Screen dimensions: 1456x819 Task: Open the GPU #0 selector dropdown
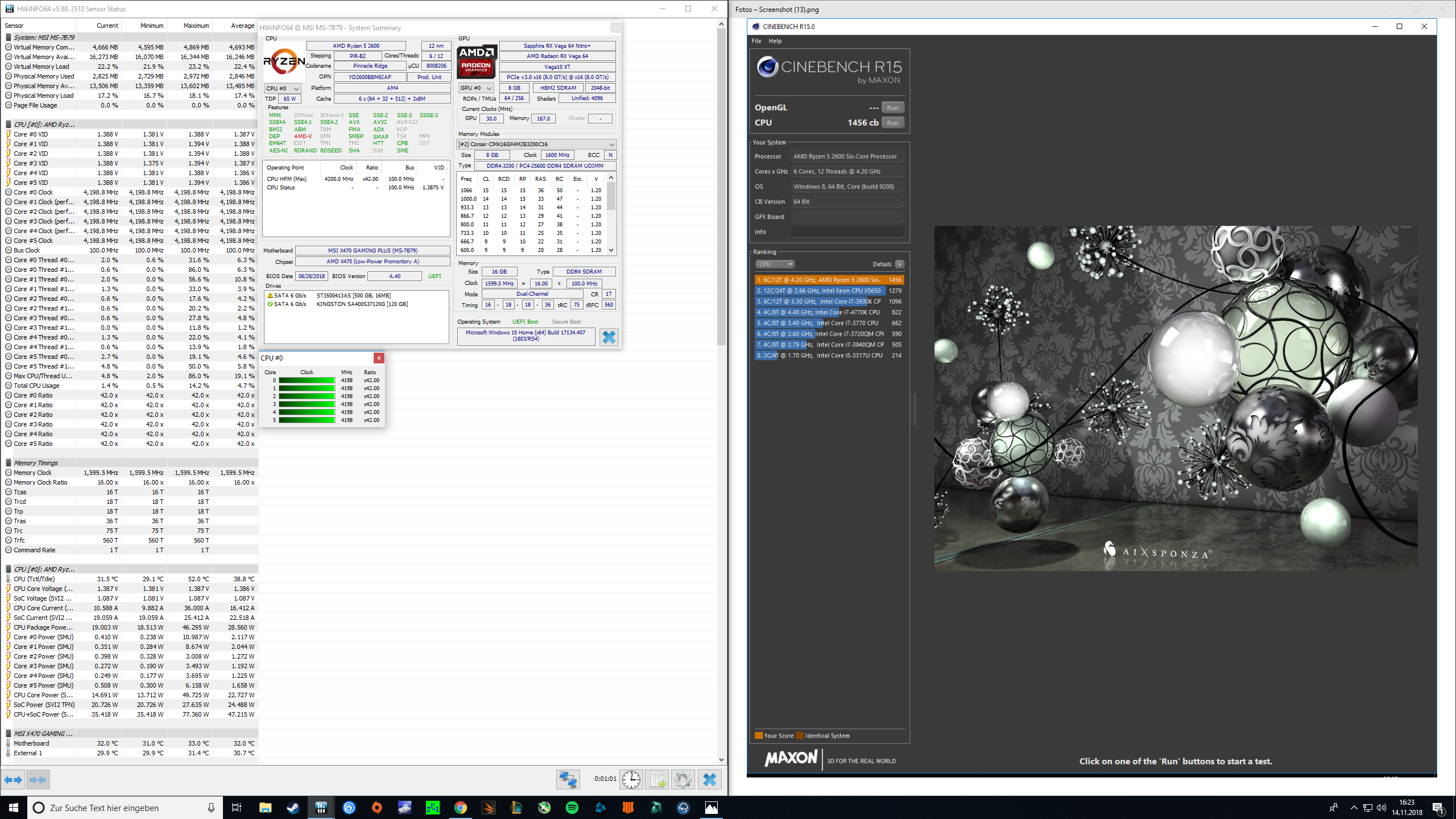pyautogui.click(x=477, y=88)
